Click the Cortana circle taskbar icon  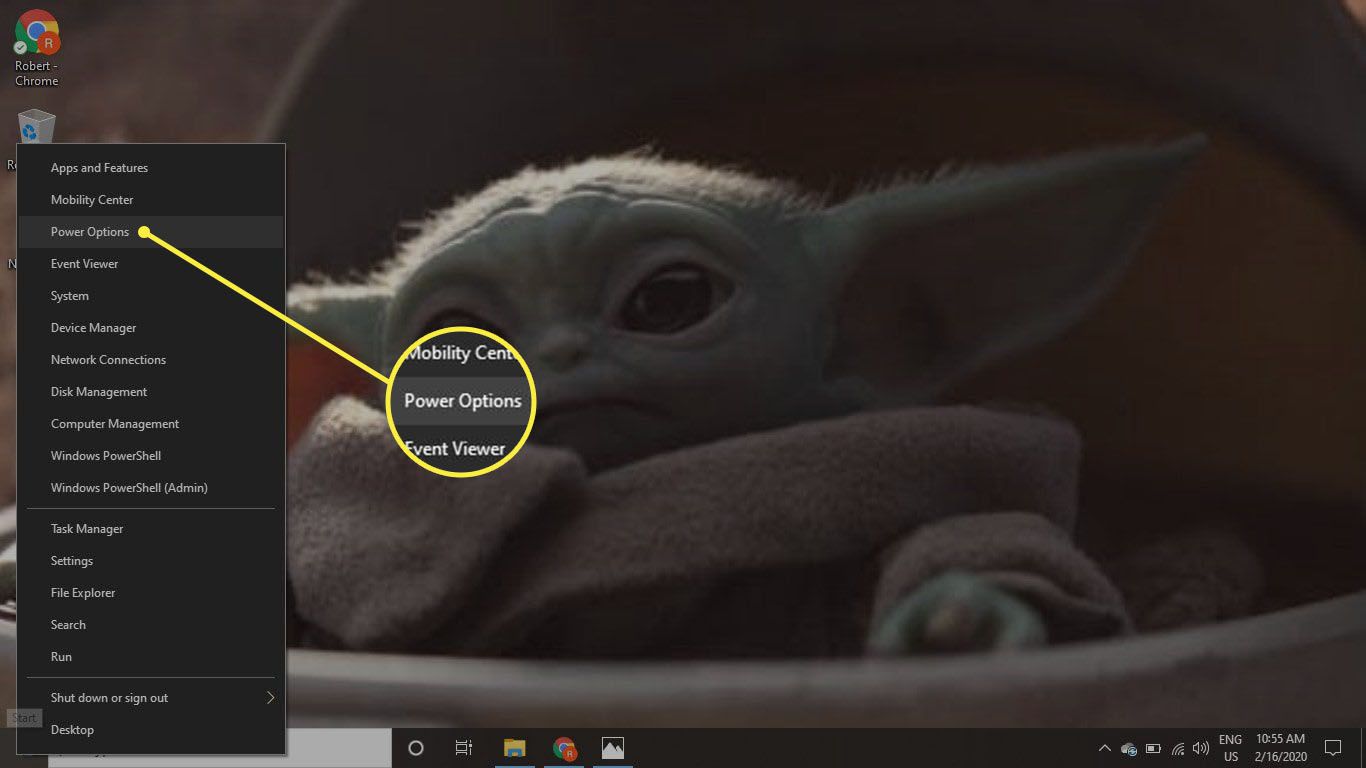(416, 748)
